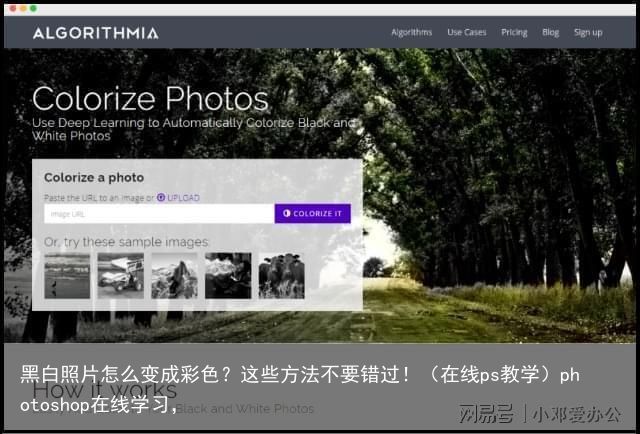This screenshot has width=640, height=434.
Task: Select the cows sample image
Action: (281, 276)
